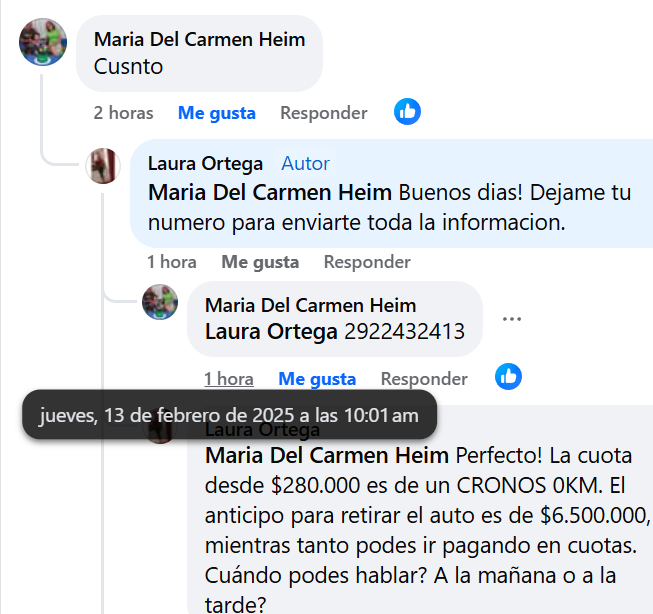Toggle Me gusta on Laura's Buenos dias reply

point(260,262)
